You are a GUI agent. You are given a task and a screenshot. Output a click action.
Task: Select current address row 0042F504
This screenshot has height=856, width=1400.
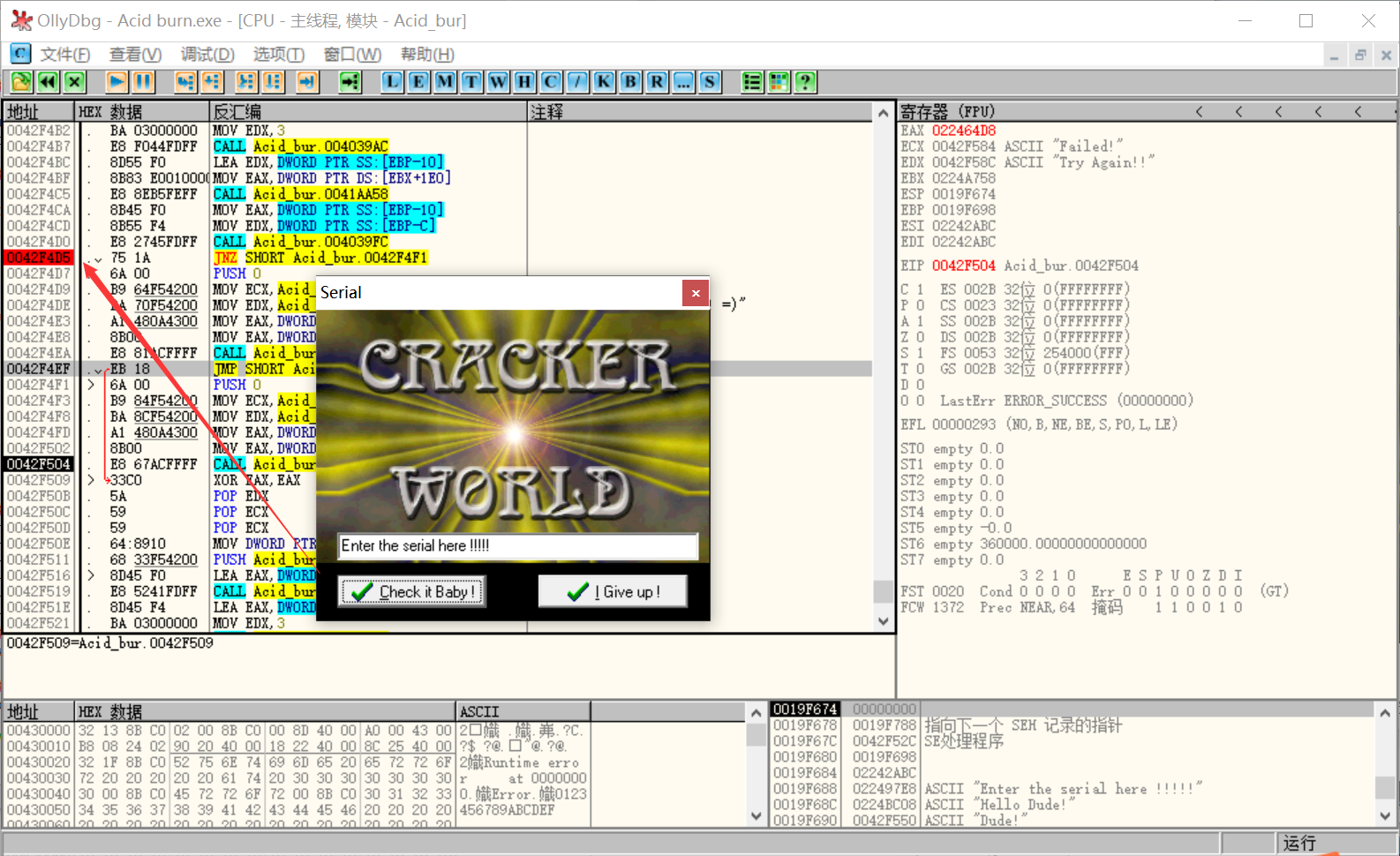tap(39, 464)
